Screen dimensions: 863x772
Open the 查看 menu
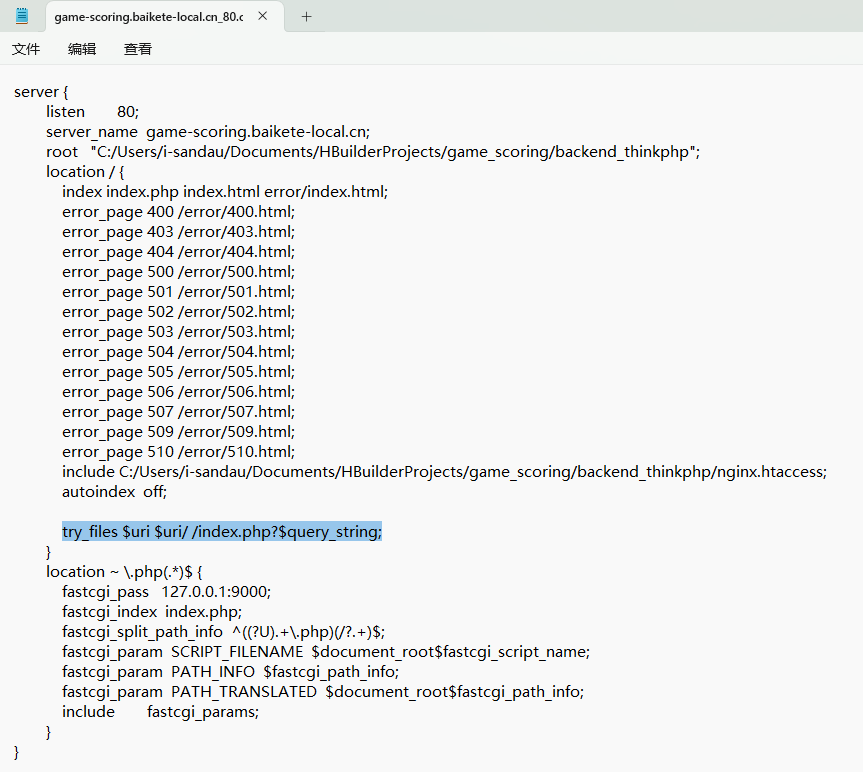[x=138, y=49]
